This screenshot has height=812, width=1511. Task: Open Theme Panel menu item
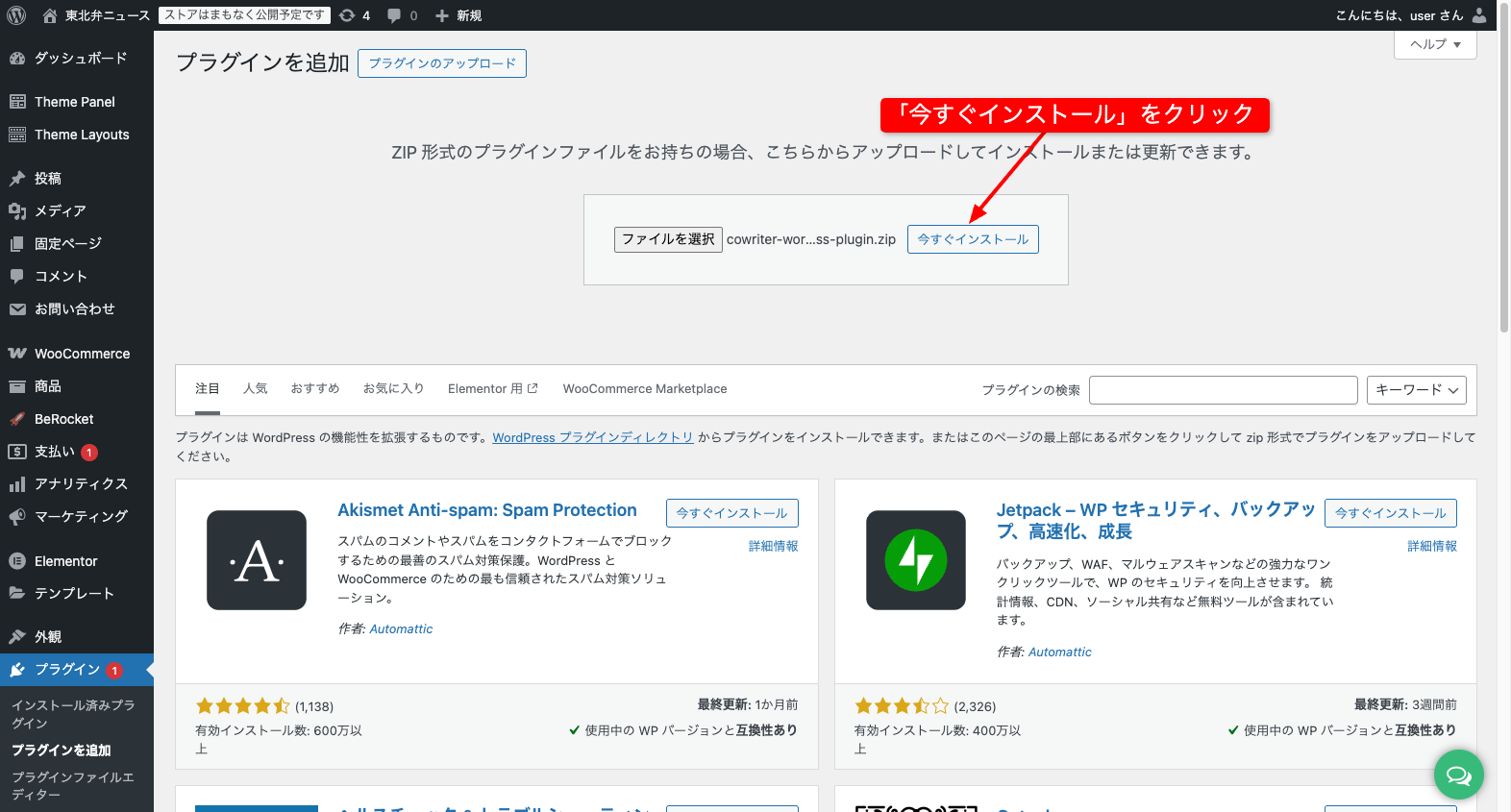coord(77,102)
